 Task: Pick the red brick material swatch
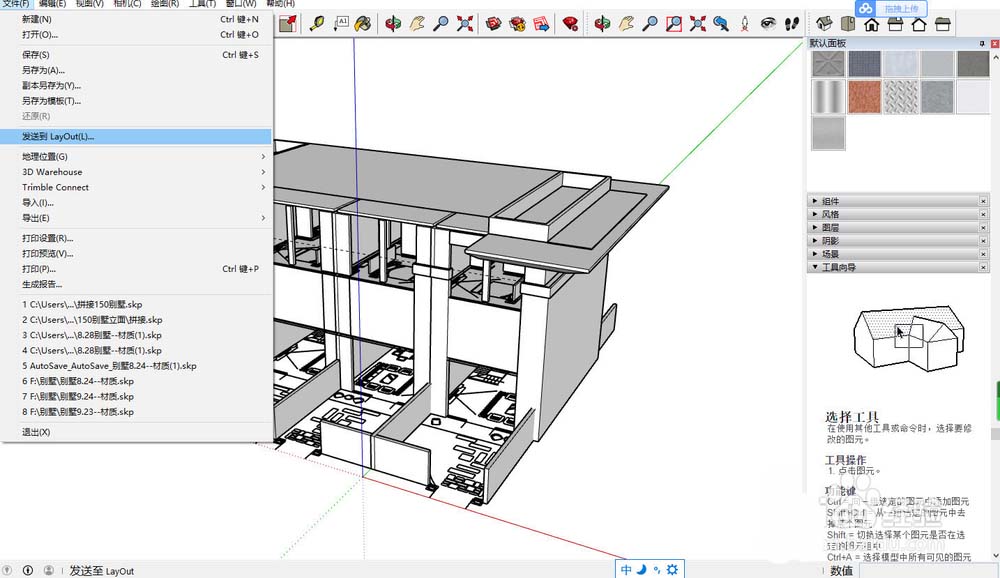tap(863, 97)
